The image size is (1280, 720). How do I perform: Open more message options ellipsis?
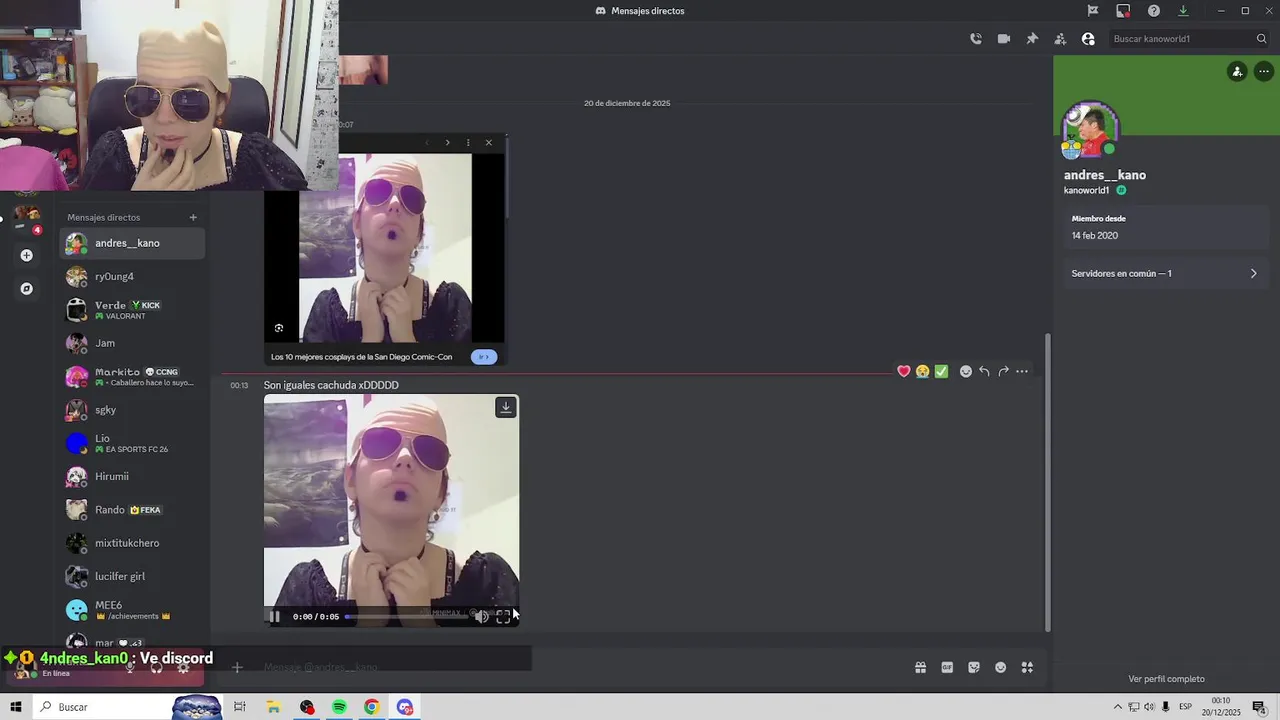(1022, 371)
